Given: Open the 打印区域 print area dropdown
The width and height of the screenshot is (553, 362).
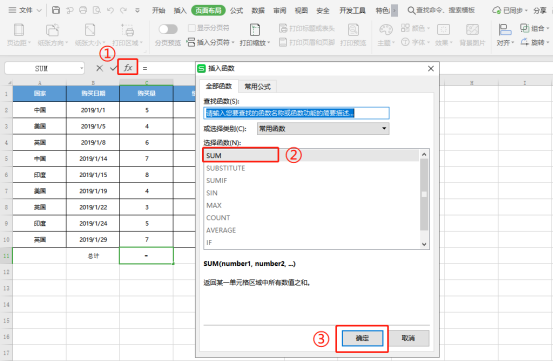Looking at the screenshot, I should (x=141, y=43).
